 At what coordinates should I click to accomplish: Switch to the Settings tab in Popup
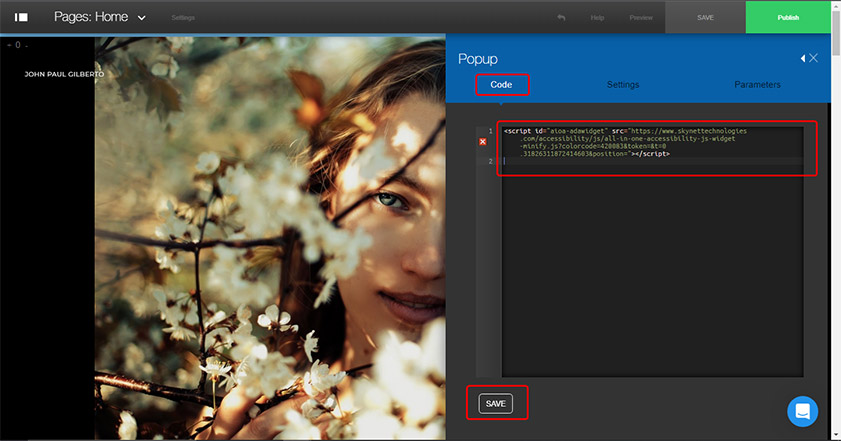tap(622, 85)
